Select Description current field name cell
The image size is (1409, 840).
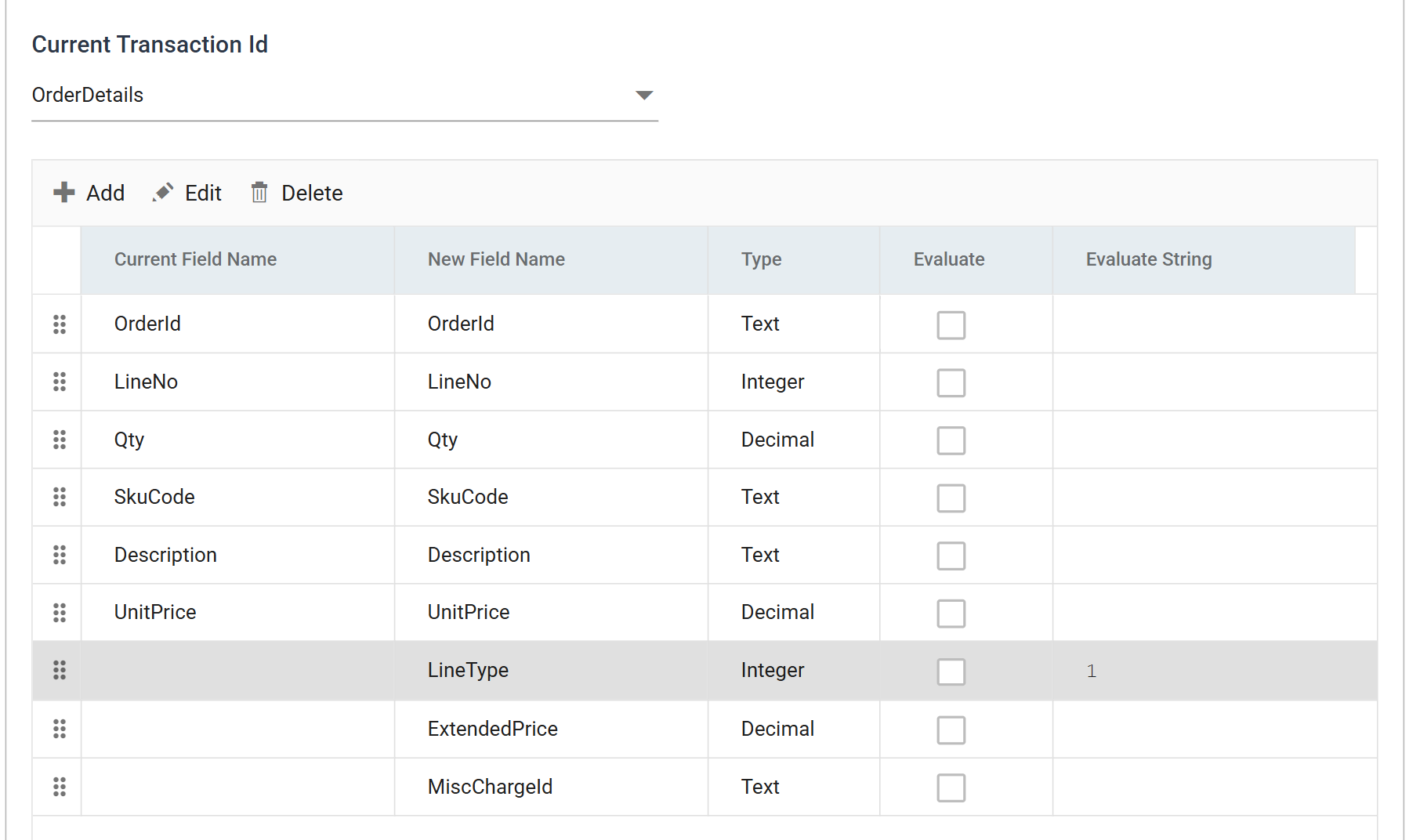(237, 555)
